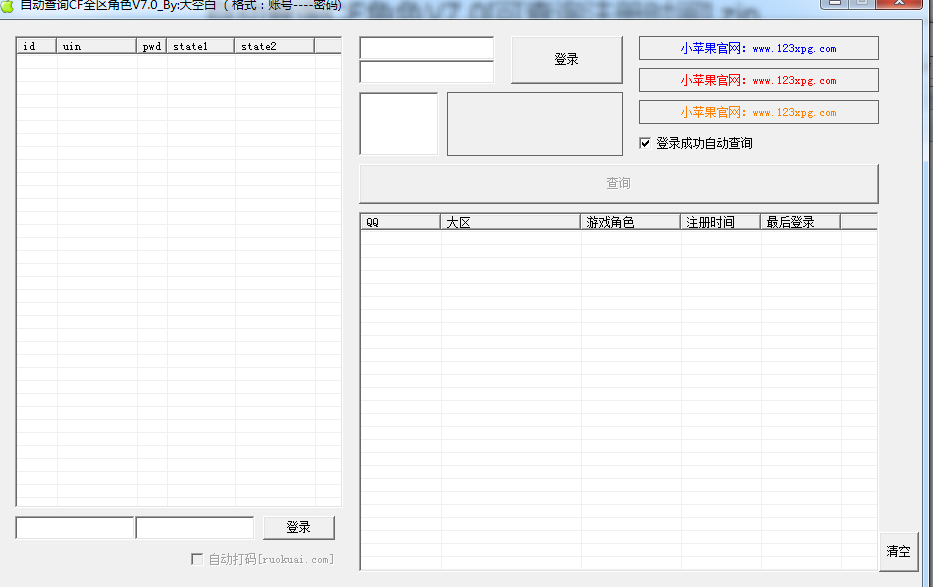Click the 登录 button below the account list
The height and width of the screenshot is (587, 933).
[x=299, y=528]
